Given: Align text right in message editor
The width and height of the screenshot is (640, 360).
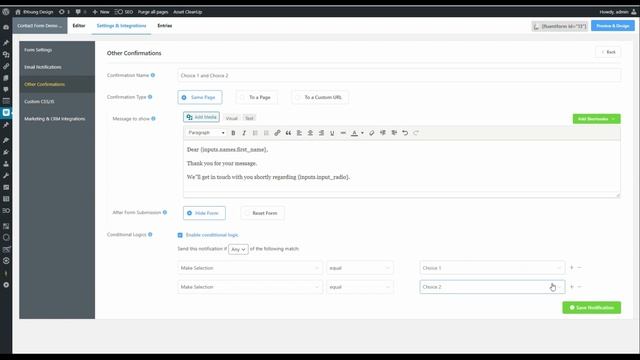Looking at the screenshot, I should (x=321, y=133).
